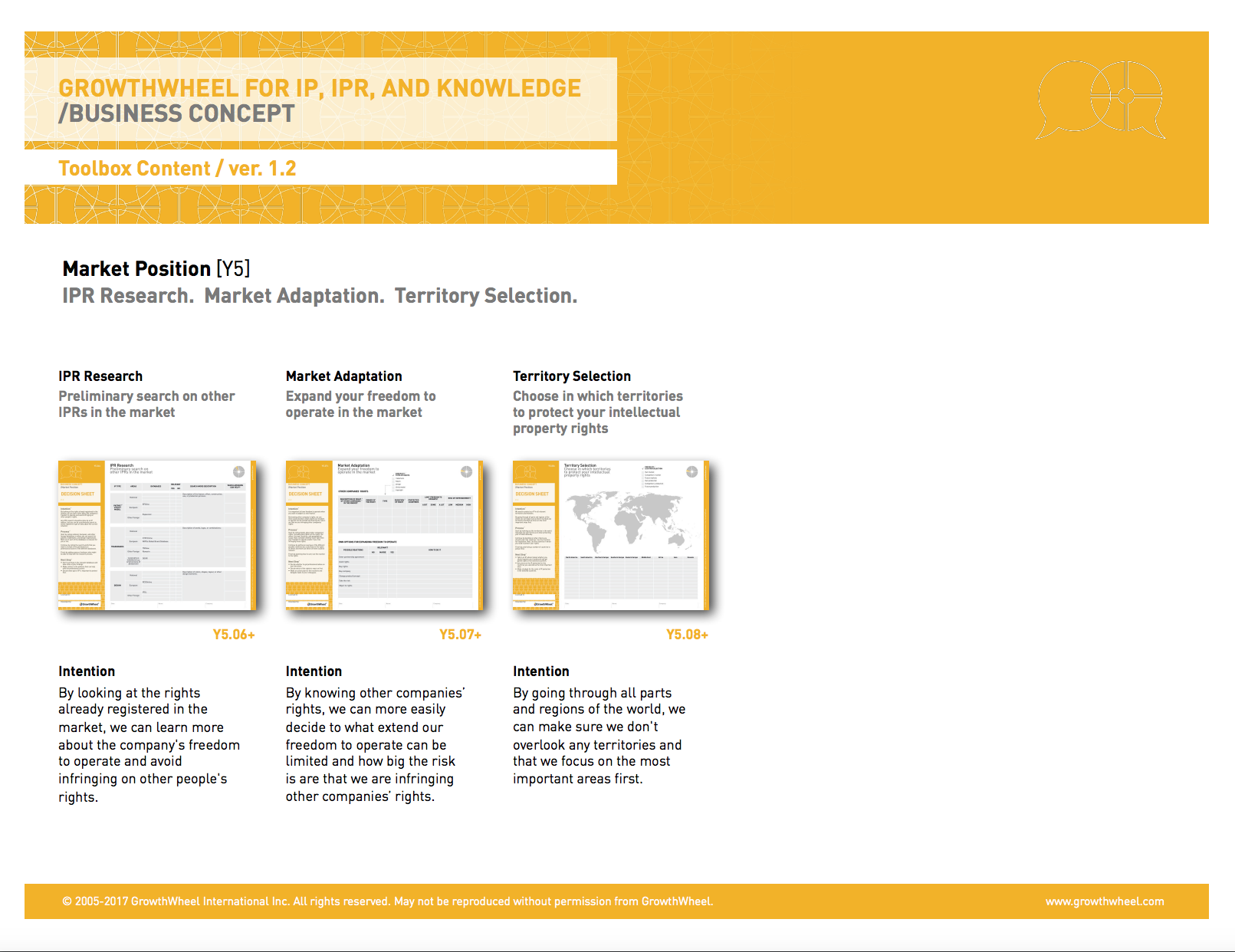The height and width of the screenshot is (952, 1235).
Task: Open the IPR Research sheet thumbnail
Action: (x=157, y=535)
